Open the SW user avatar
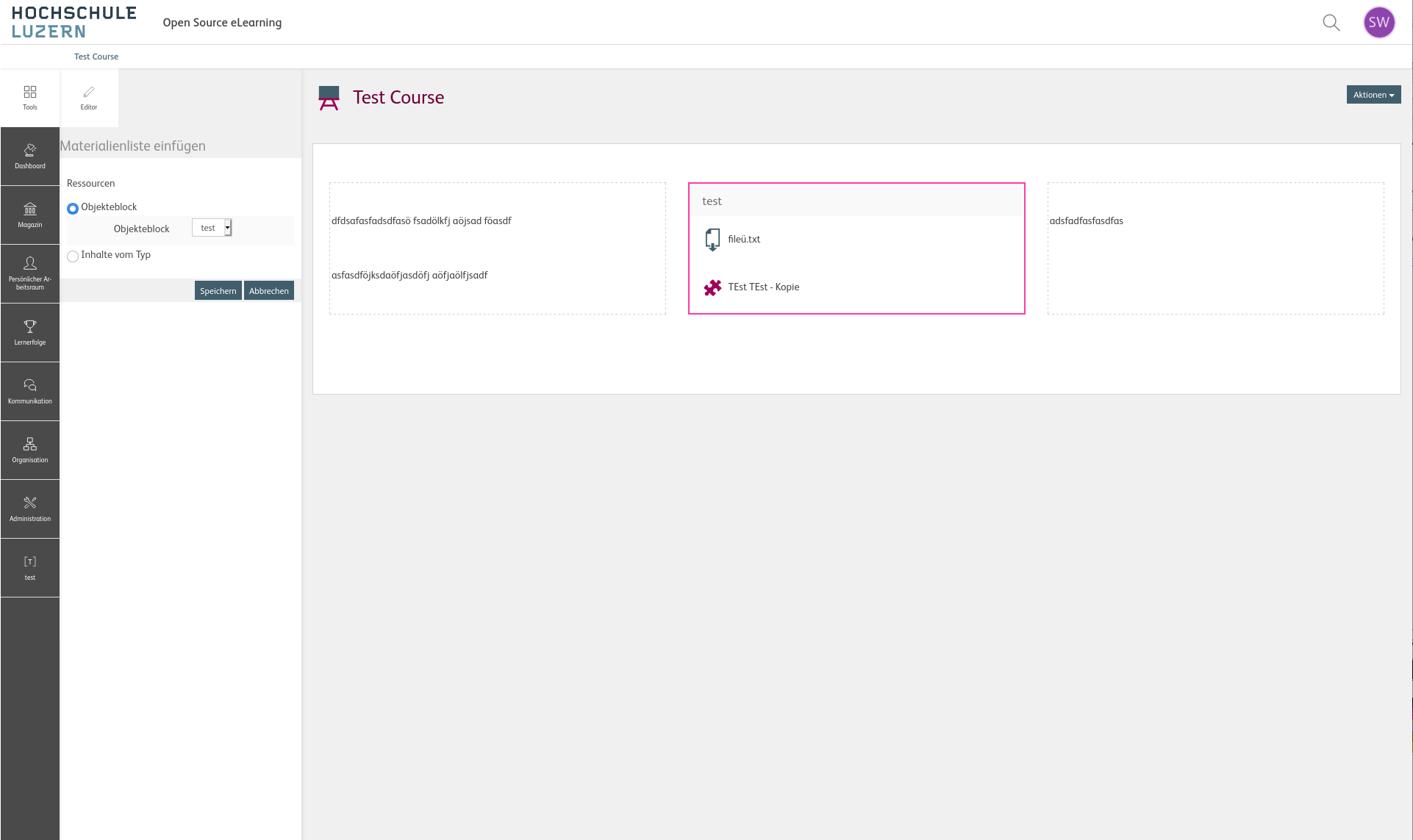 [1378, 23]
